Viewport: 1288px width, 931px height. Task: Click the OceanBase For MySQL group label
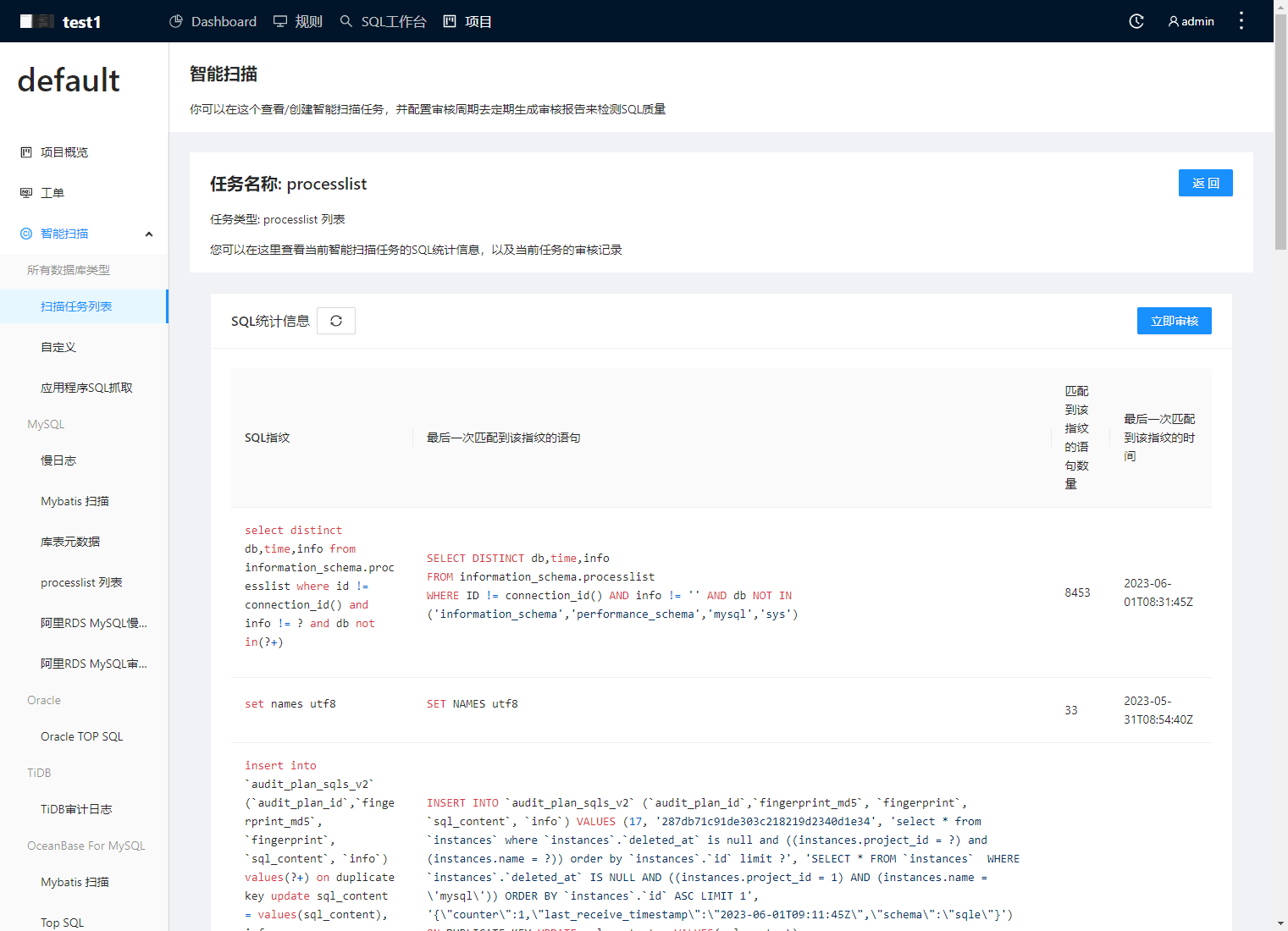click(86, 846)
